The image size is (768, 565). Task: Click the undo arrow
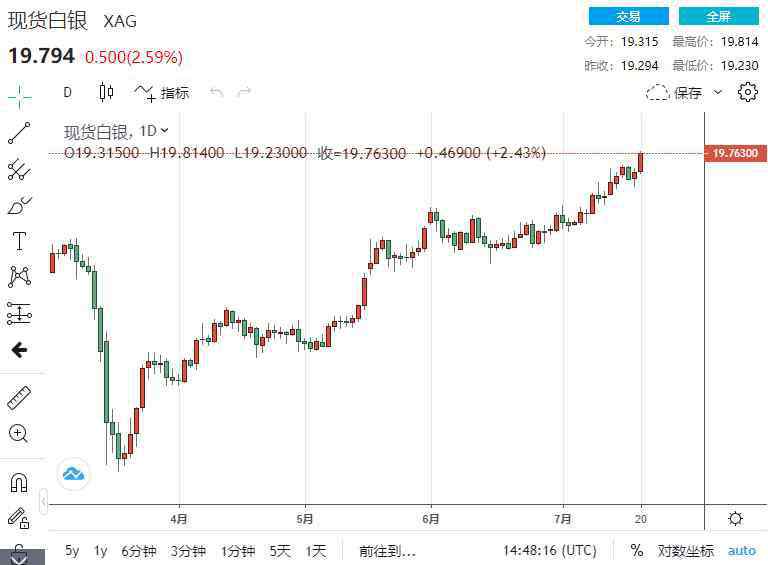point(216,92)
